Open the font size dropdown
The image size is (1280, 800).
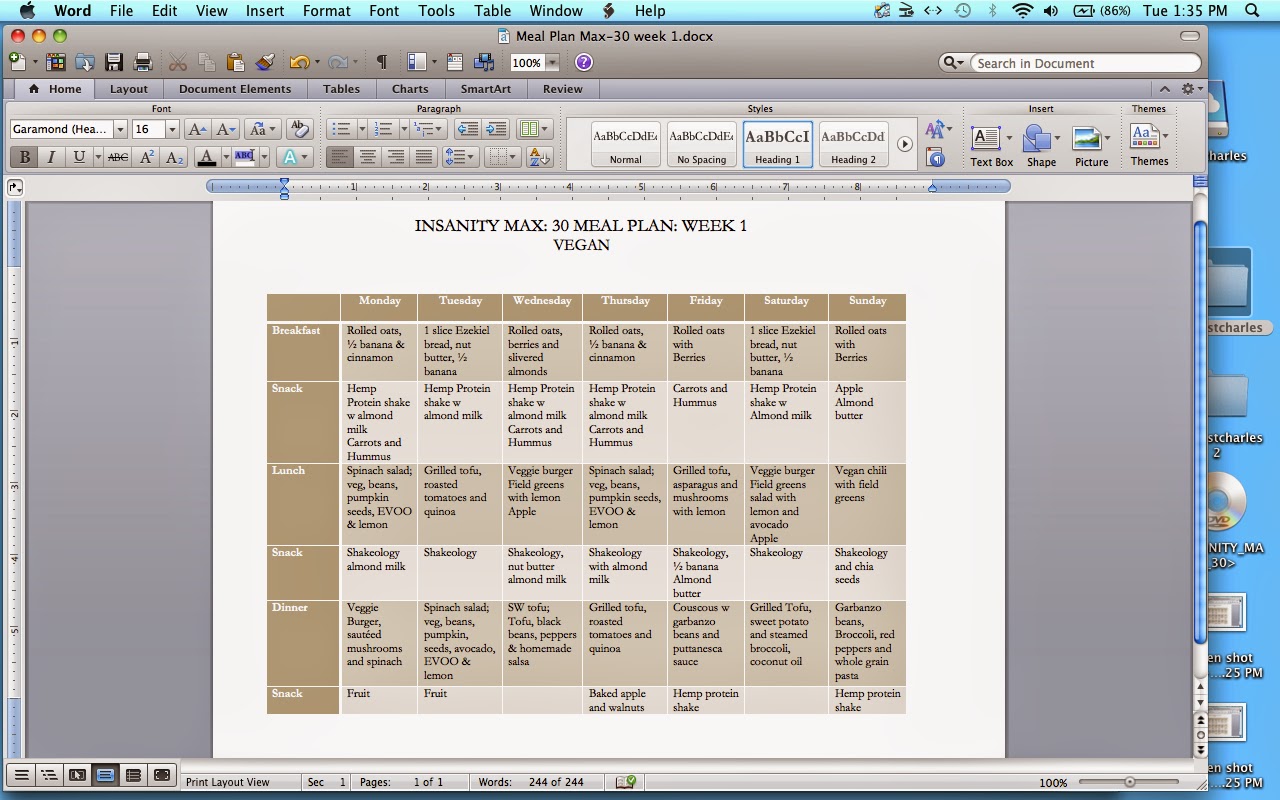pos(172,129)
